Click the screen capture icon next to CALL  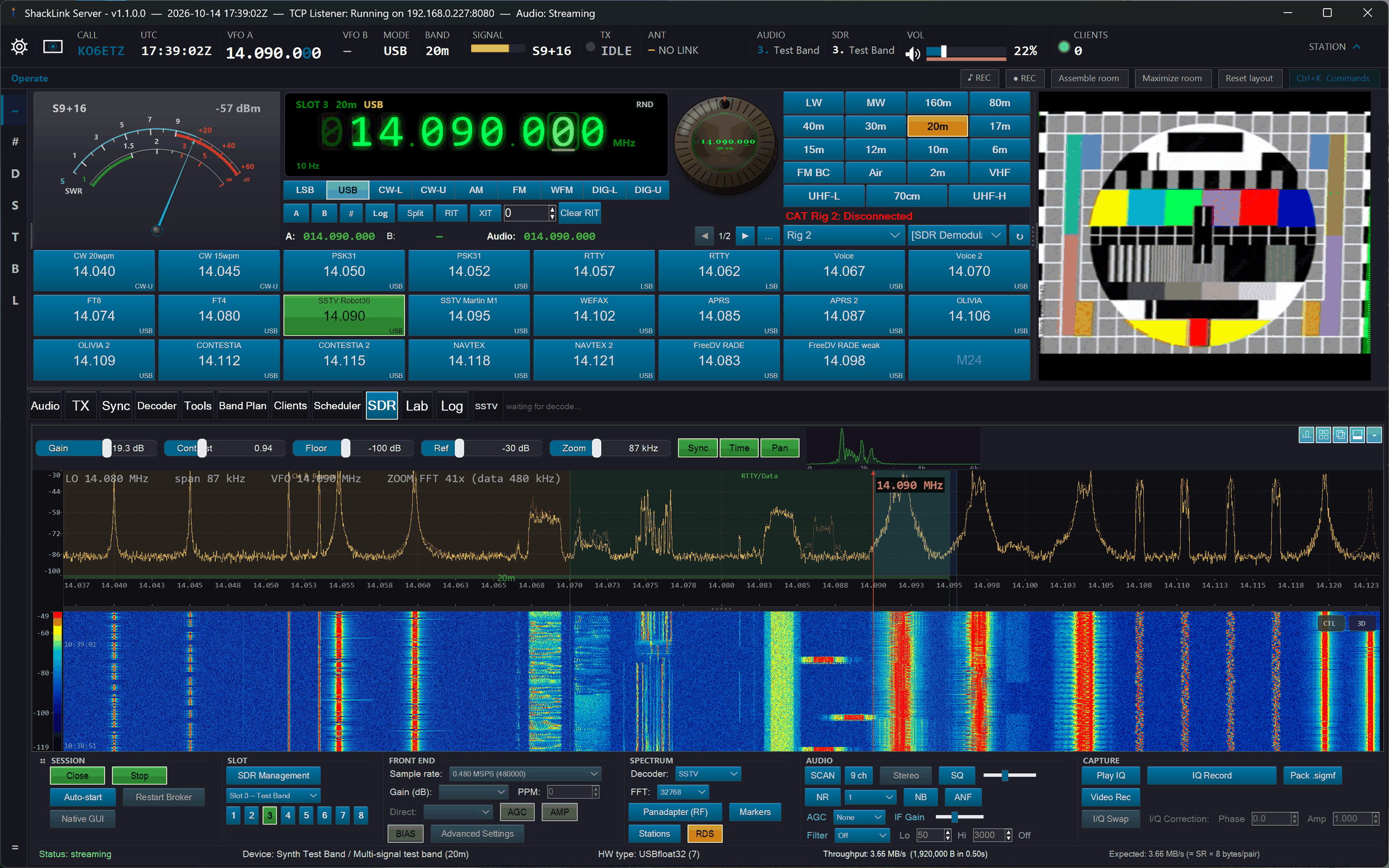pos(53,47)
